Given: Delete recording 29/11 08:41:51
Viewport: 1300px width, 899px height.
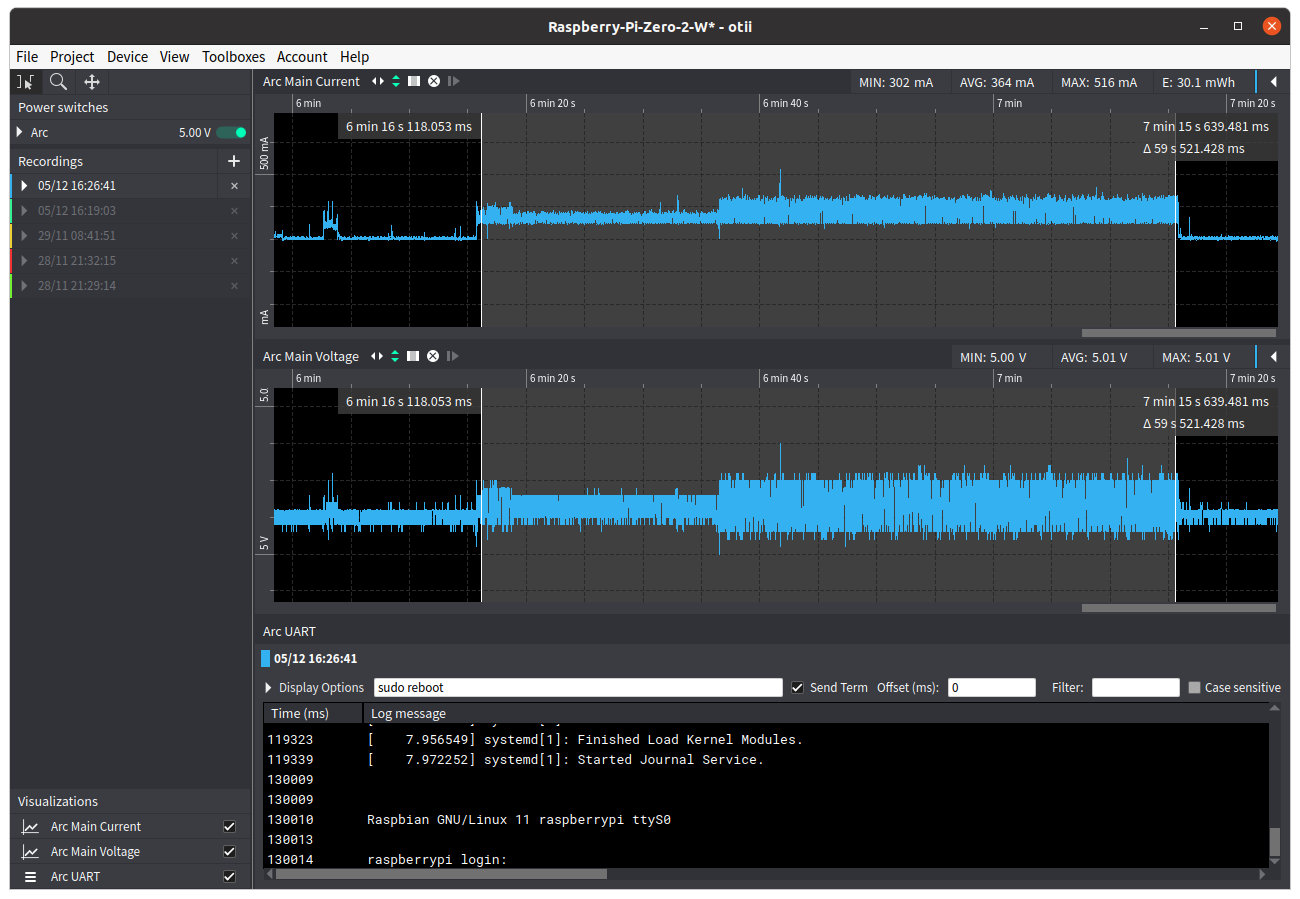Looking at the screenshot, I should tap(234, 236).
